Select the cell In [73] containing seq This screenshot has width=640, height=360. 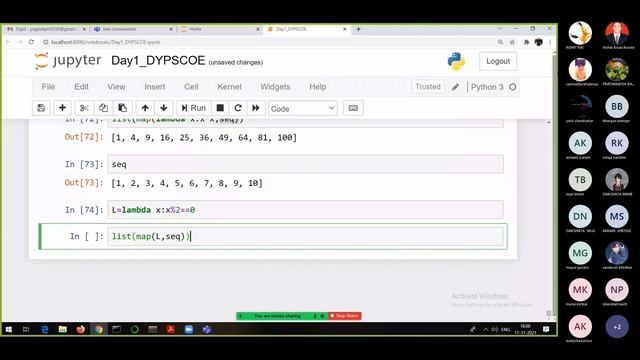(305, 164)
